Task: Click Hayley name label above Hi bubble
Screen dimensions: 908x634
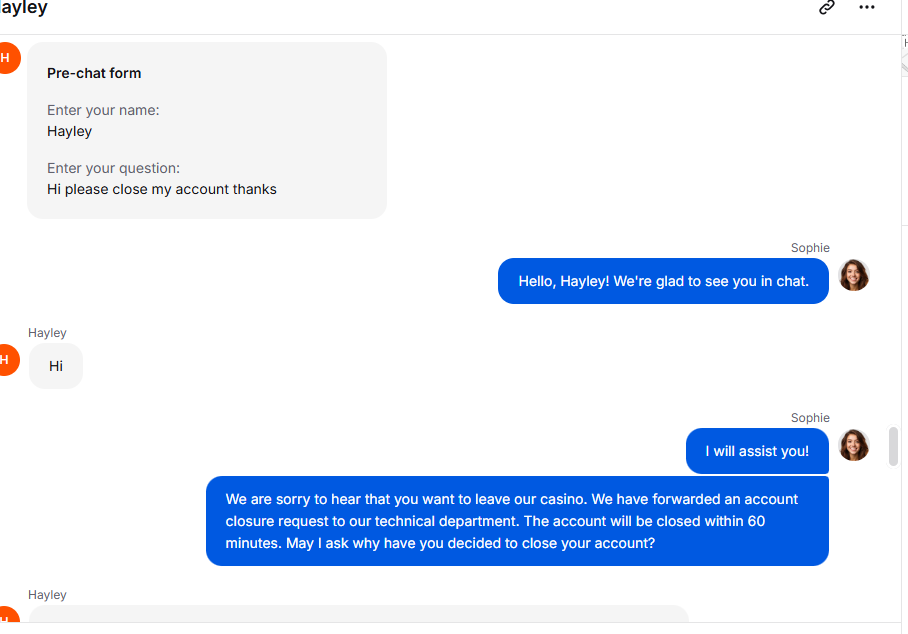Action: (47, 333)
